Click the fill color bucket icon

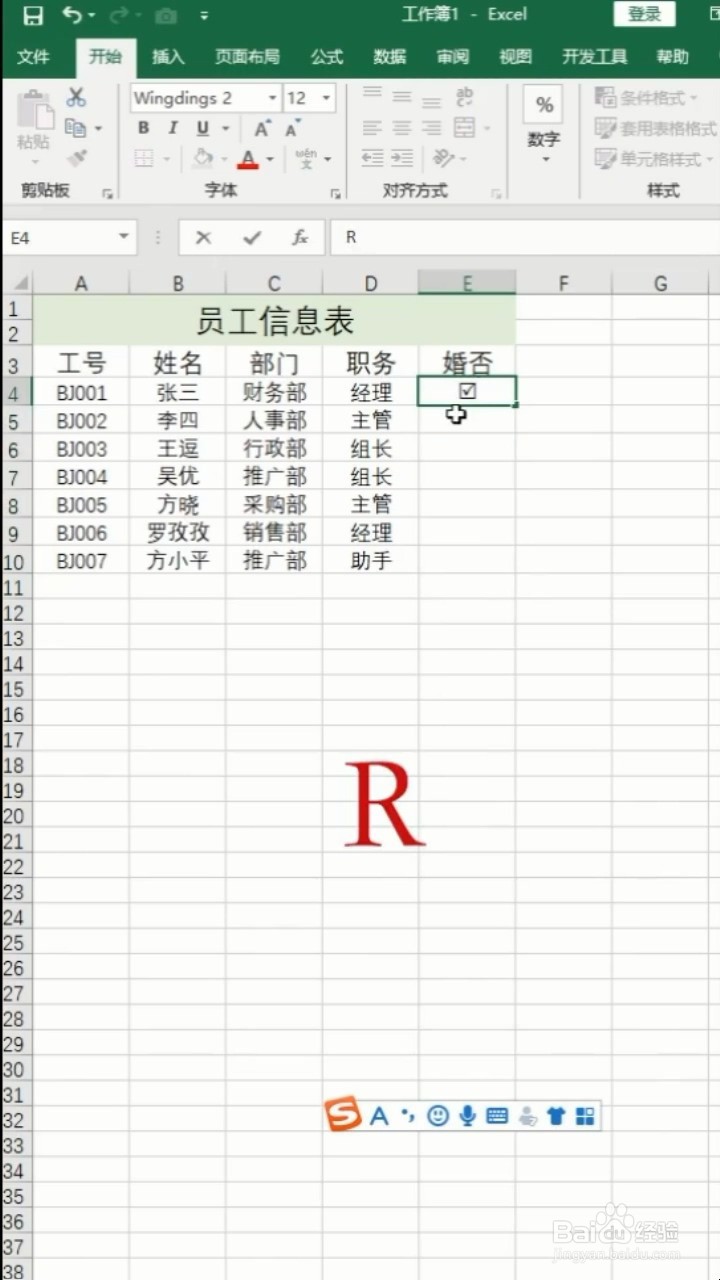point(202,158)
